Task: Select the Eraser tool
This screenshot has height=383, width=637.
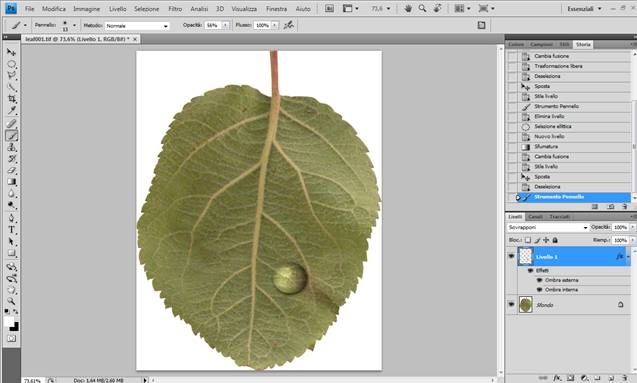Action: [11, 170]
